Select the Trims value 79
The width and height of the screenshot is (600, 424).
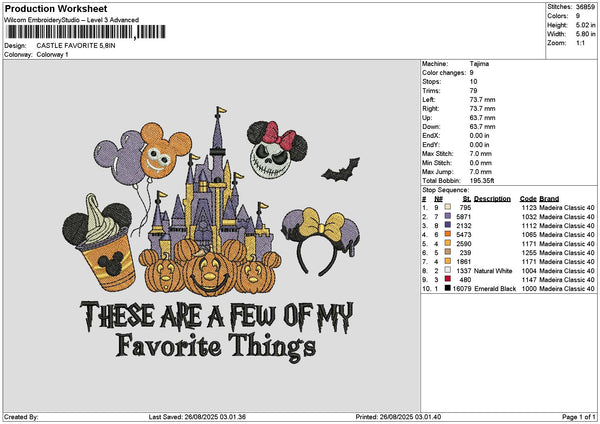(473, 91)
